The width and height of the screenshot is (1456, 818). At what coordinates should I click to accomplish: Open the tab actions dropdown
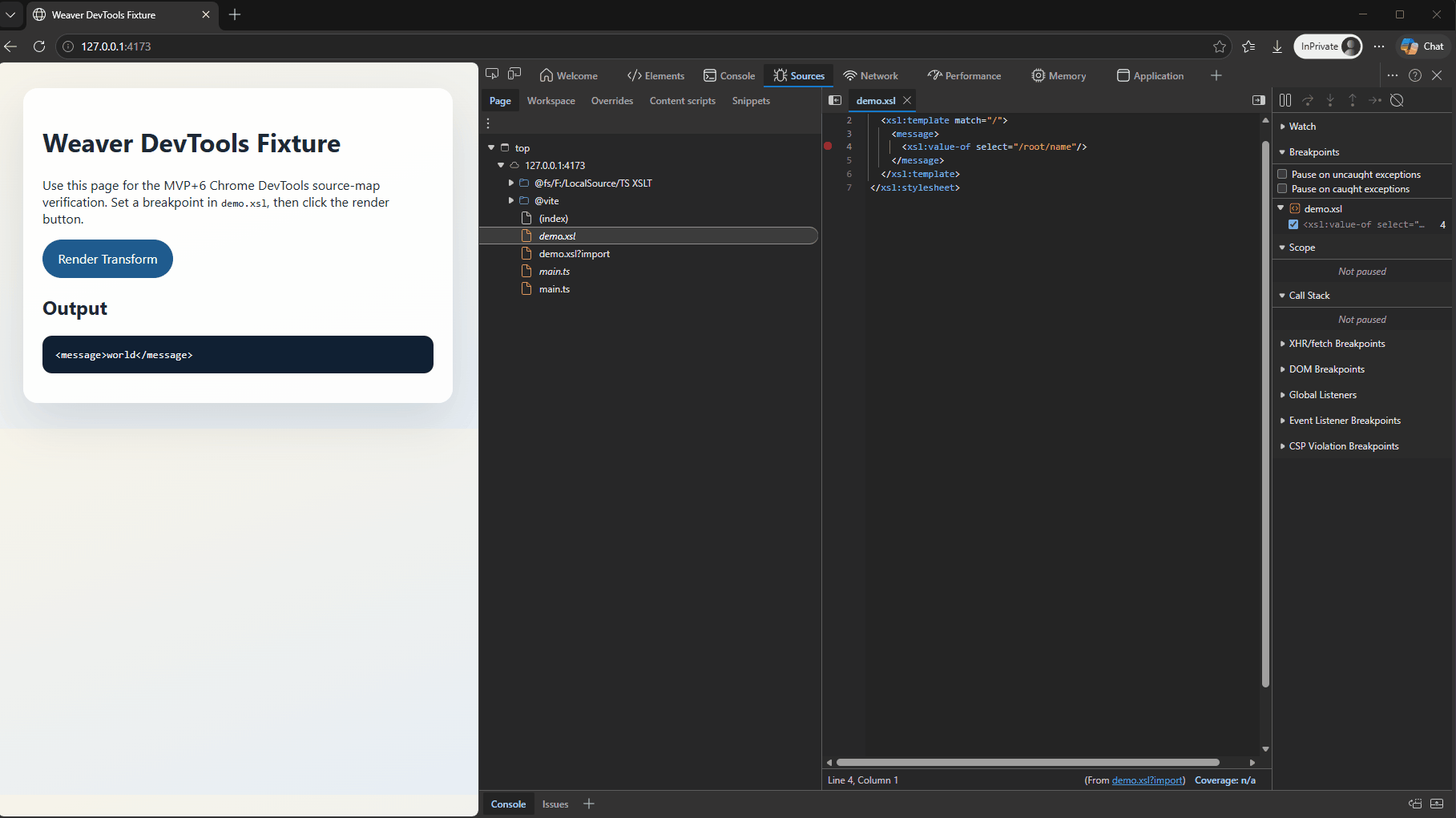tap(10, 14)
